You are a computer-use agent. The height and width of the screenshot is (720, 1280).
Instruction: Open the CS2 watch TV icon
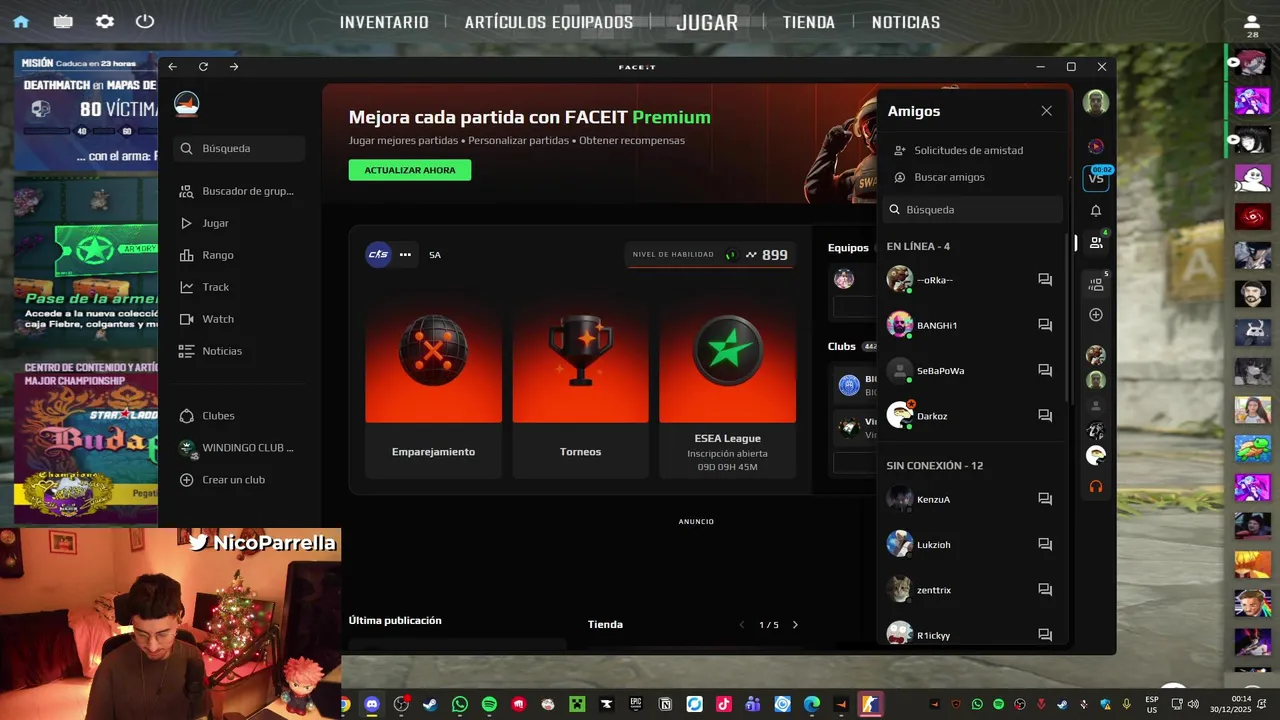(x=63, y=21)
